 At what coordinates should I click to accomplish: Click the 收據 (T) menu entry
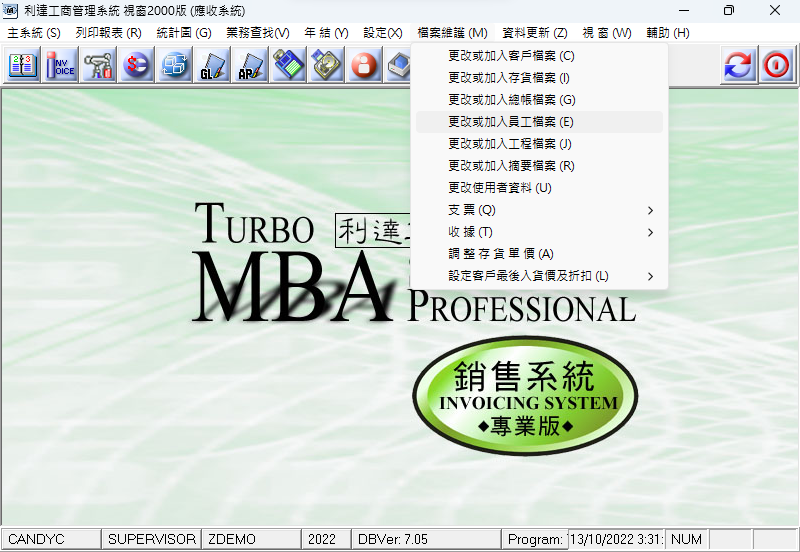pyautogui.click(x=539, y=232)
